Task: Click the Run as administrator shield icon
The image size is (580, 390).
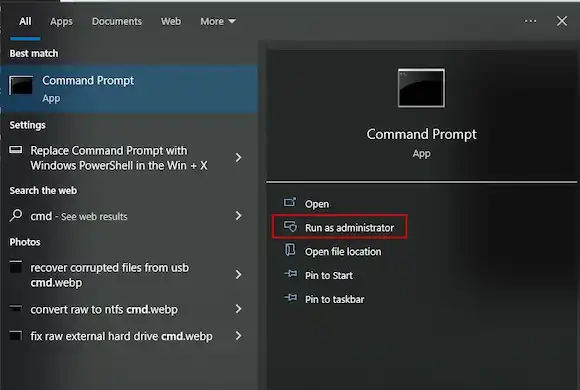Action: pyautogui.click(x=290, y=226)
